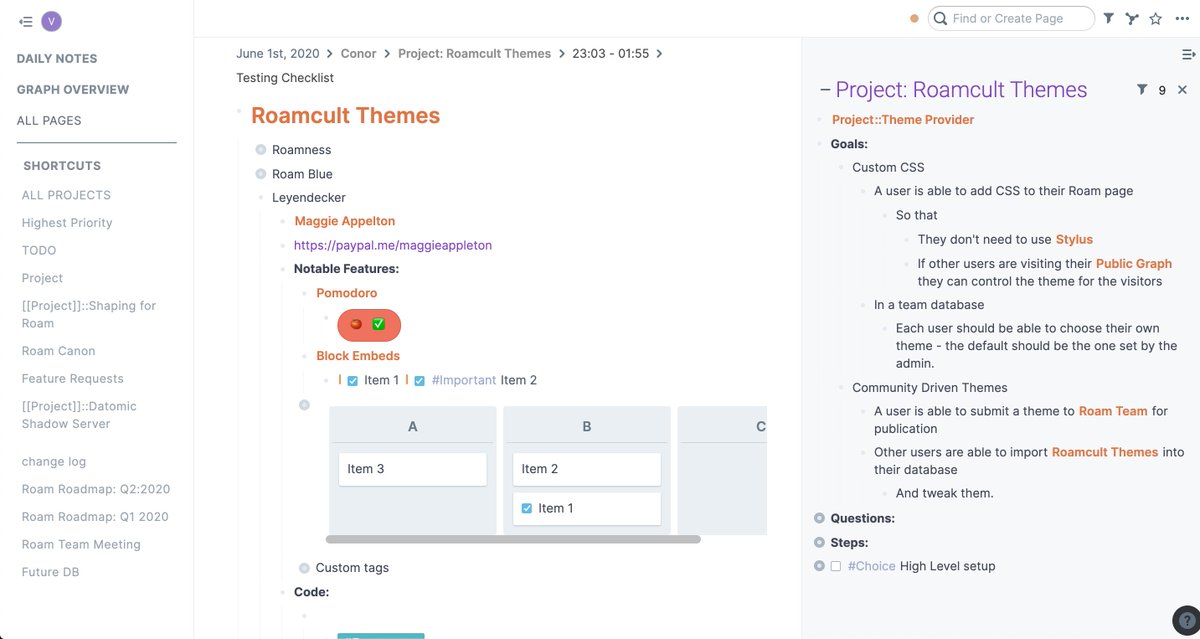Open the purple user avatar V

[52, 22]
